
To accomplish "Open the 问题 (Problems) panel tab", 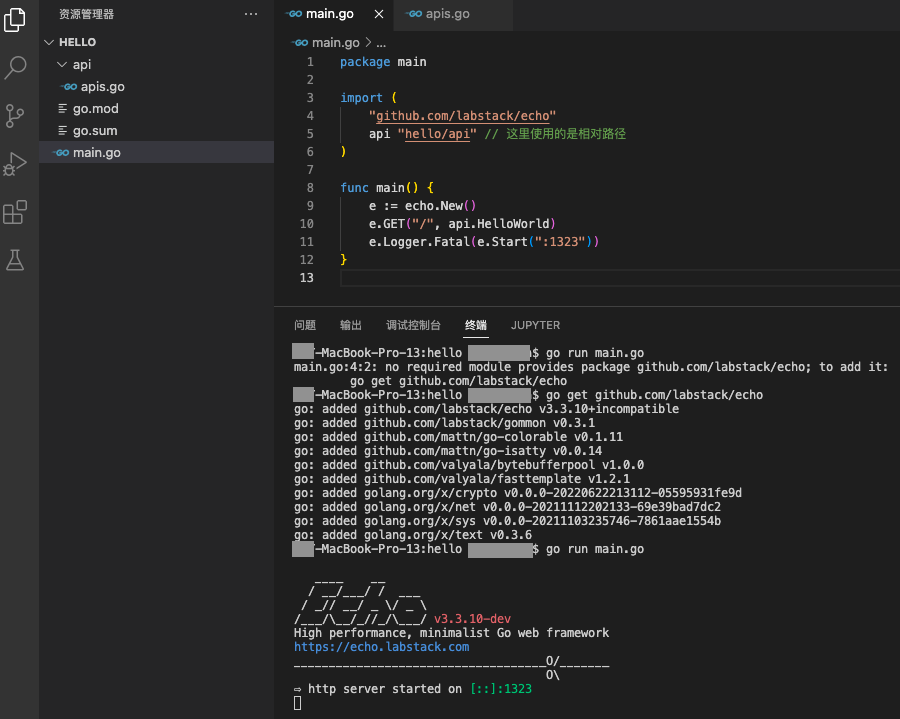I will pyautogui.click(x=305, y=325).
